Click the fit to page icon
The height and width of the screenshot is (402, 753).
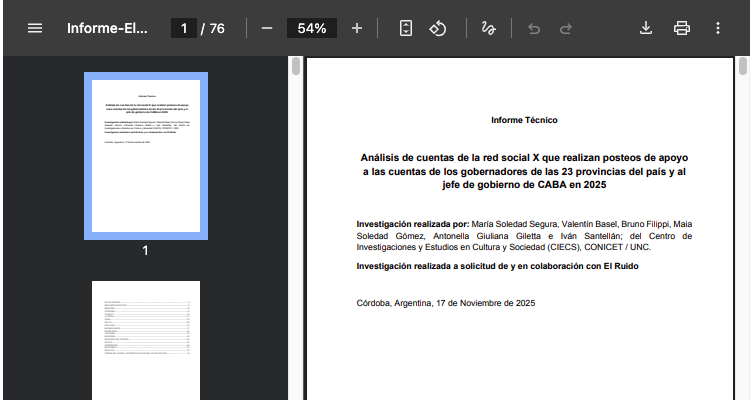click(x=406, y=28)
